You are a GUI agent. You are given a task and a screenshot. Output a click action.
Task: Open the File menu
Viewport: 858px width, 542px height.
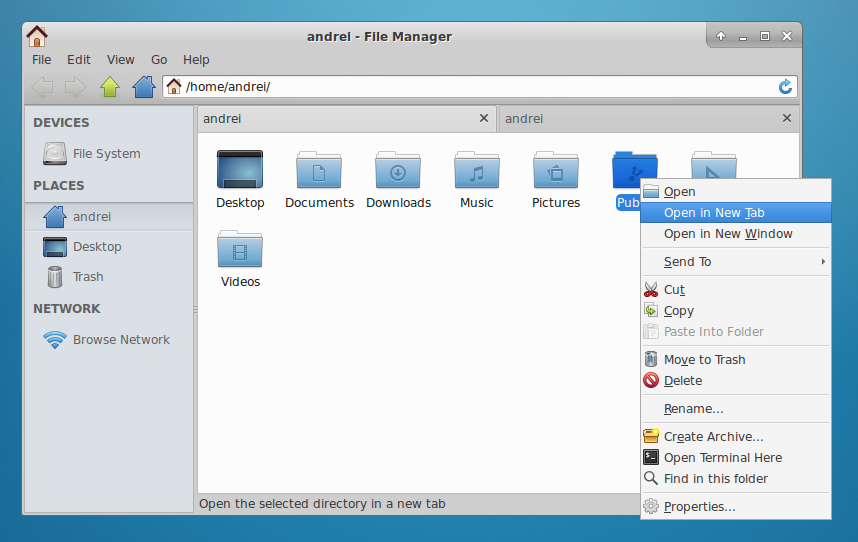42,60
